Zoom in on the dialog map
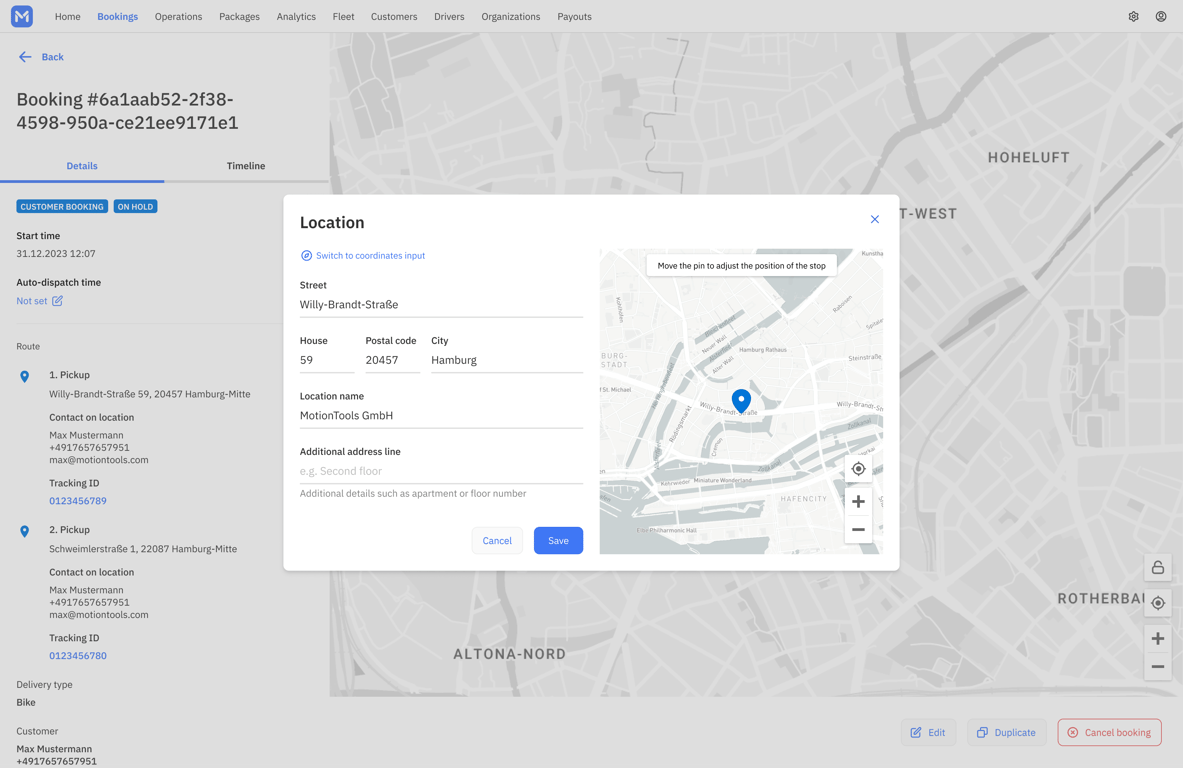1183x768 pixels. tap(858, 501)
